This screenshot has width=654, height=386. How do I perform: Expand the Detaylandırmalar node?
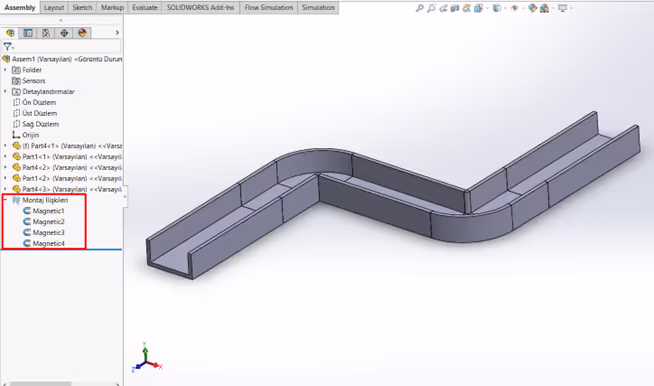[x=5, y=91]
